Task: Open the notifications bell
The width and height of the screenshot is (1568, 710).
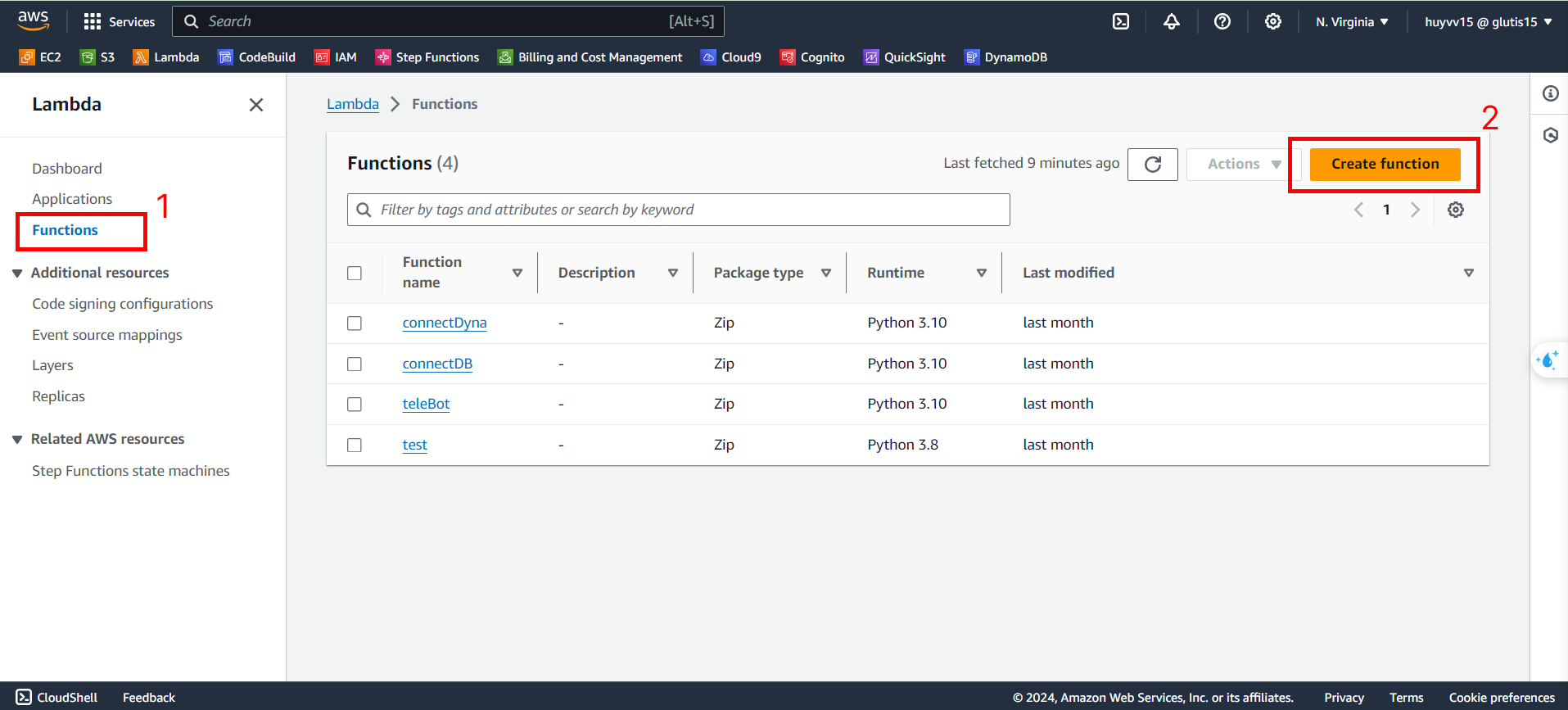Action: 1172,21
